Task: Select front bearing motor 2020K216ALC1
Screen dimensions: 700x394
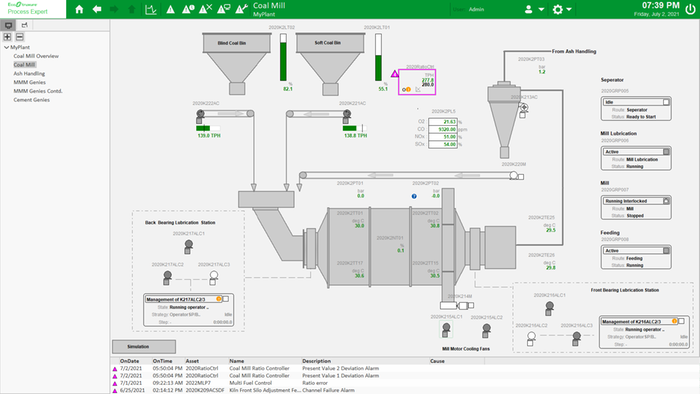Action: point(550,308)
